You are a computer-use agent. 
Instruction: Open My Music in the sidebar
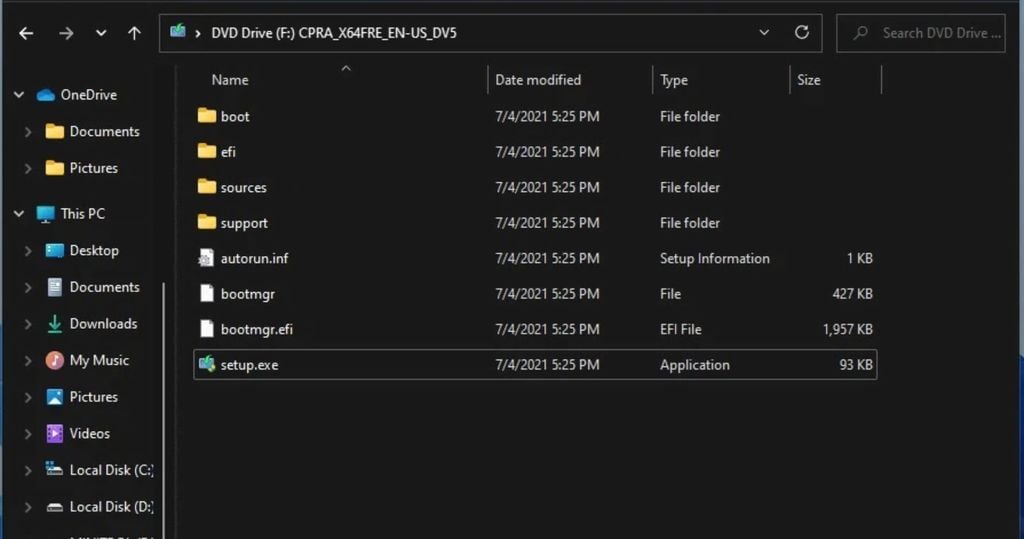coord(99,360)
